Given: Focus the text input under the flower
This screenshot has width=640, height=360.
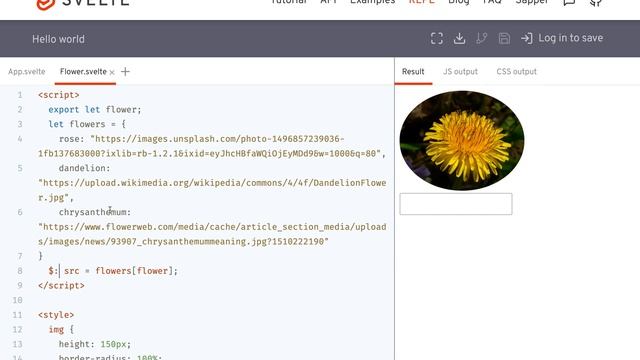Looking at the screenshot, I should (456, 204).
